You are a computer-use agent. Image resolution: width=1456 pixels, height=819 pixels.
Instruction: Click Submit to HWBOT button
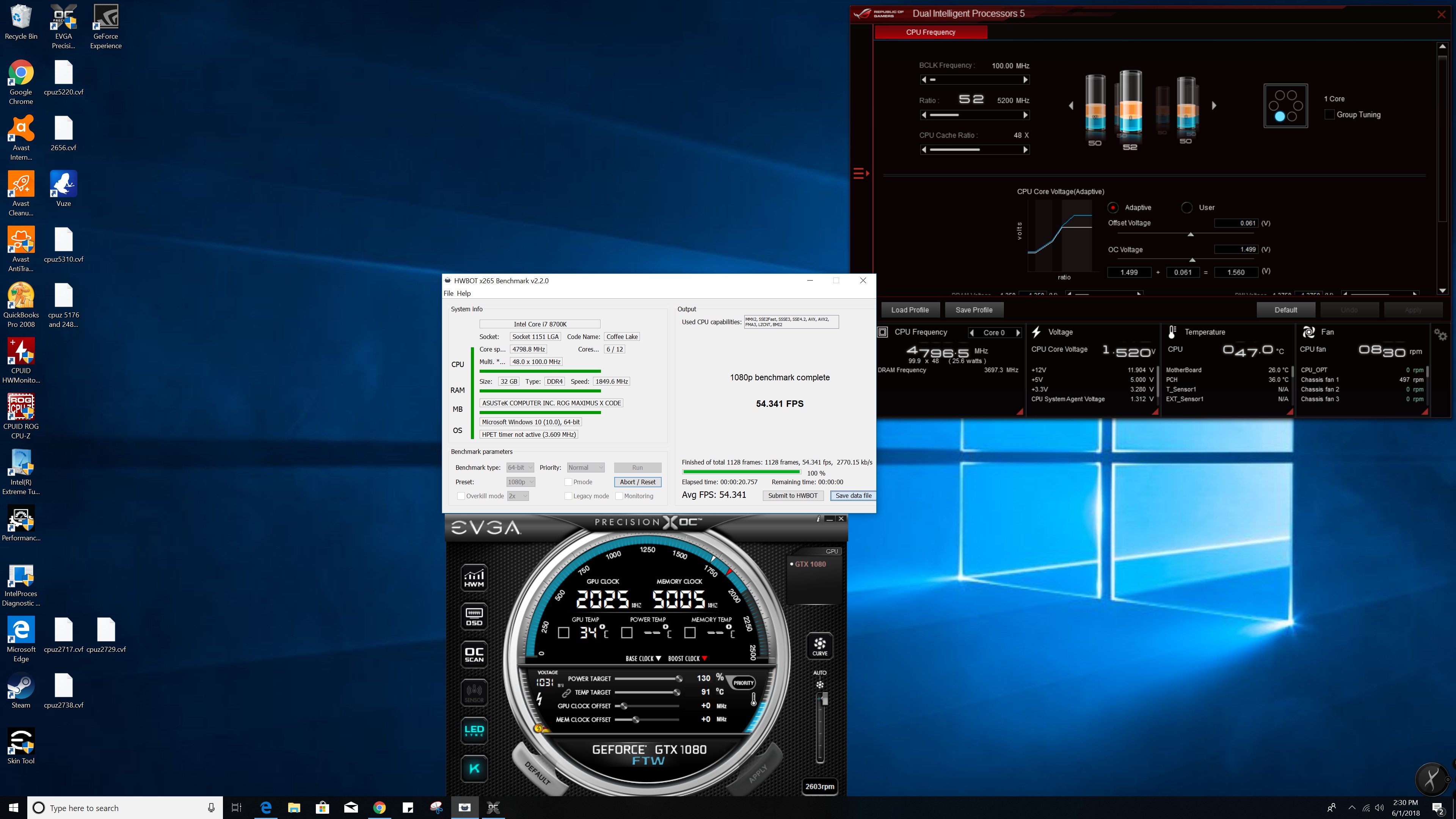(x=792, y=496)
